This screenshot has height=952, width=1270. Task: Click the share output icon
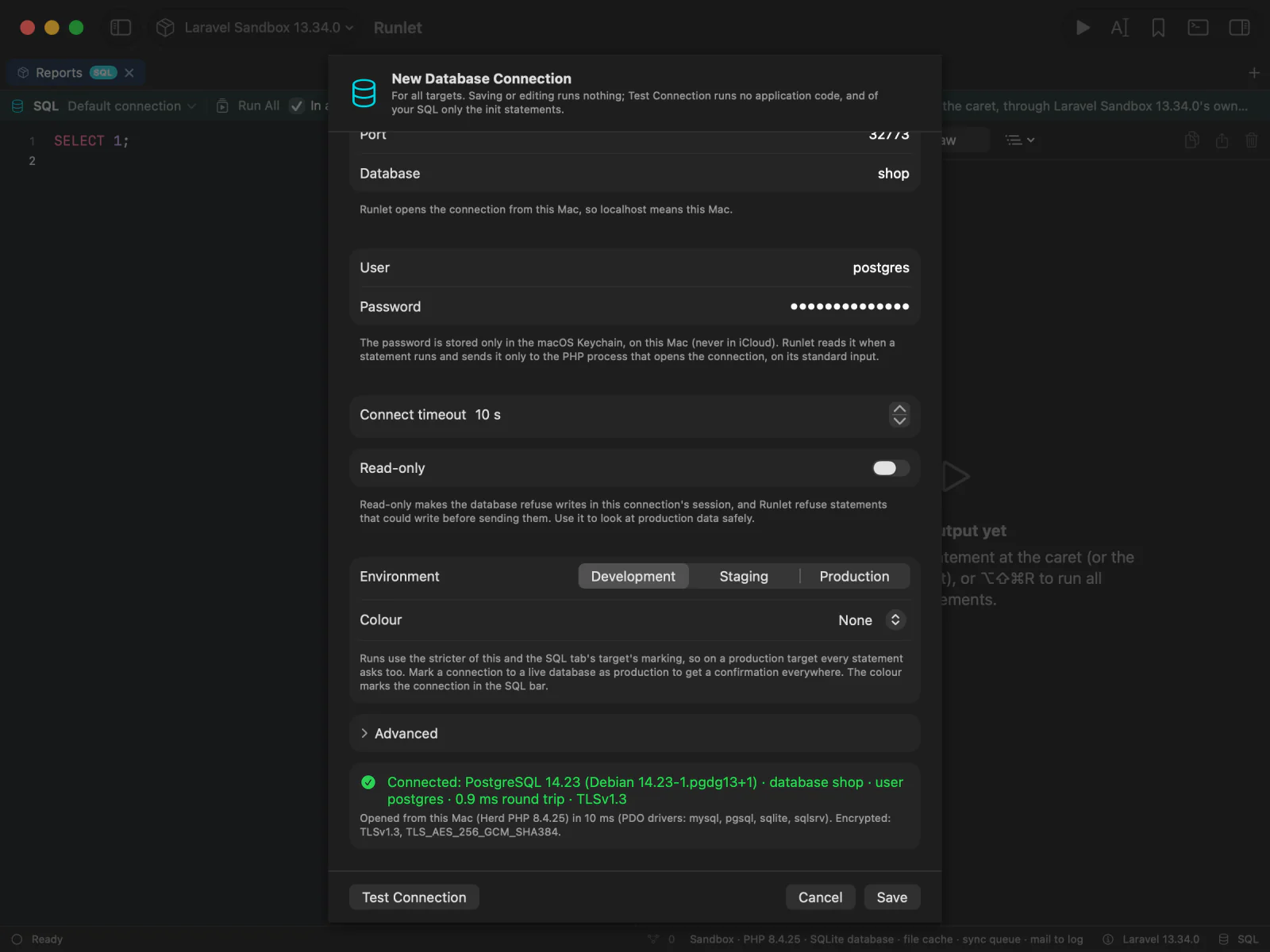pyautogui.click(x=1222, y=140)
